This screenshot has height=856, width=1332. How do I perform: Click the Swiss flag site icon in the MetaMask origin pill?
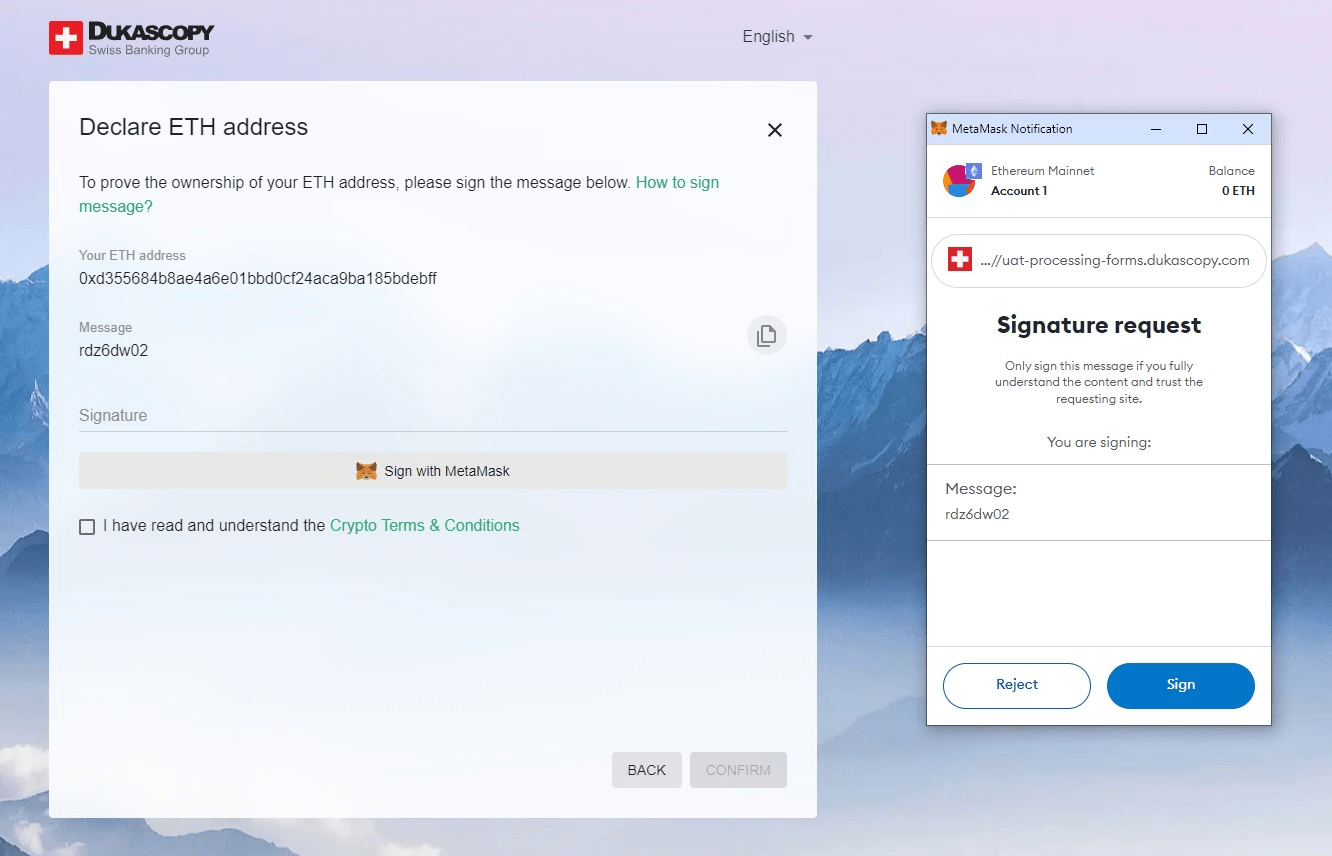point(960,260)
